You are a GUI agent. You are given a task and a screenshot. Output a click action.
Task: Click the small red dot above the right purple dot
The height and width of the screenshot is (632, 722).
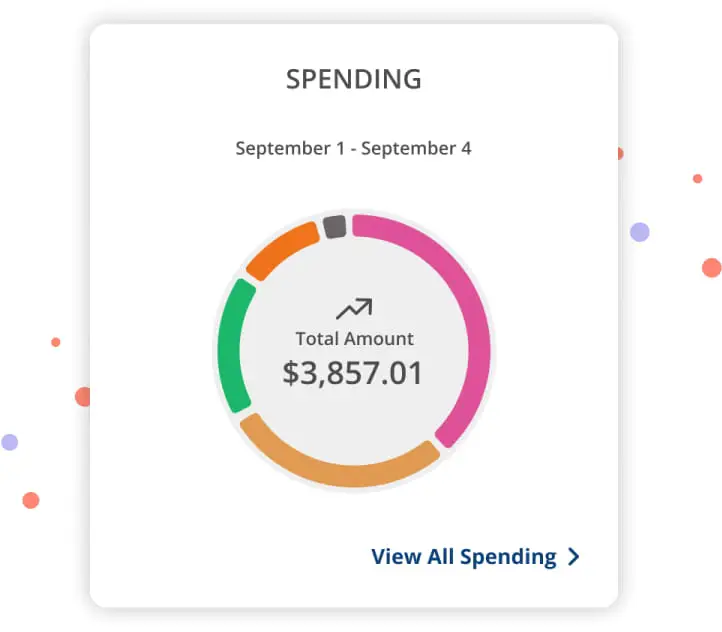[x=697, y=179]
